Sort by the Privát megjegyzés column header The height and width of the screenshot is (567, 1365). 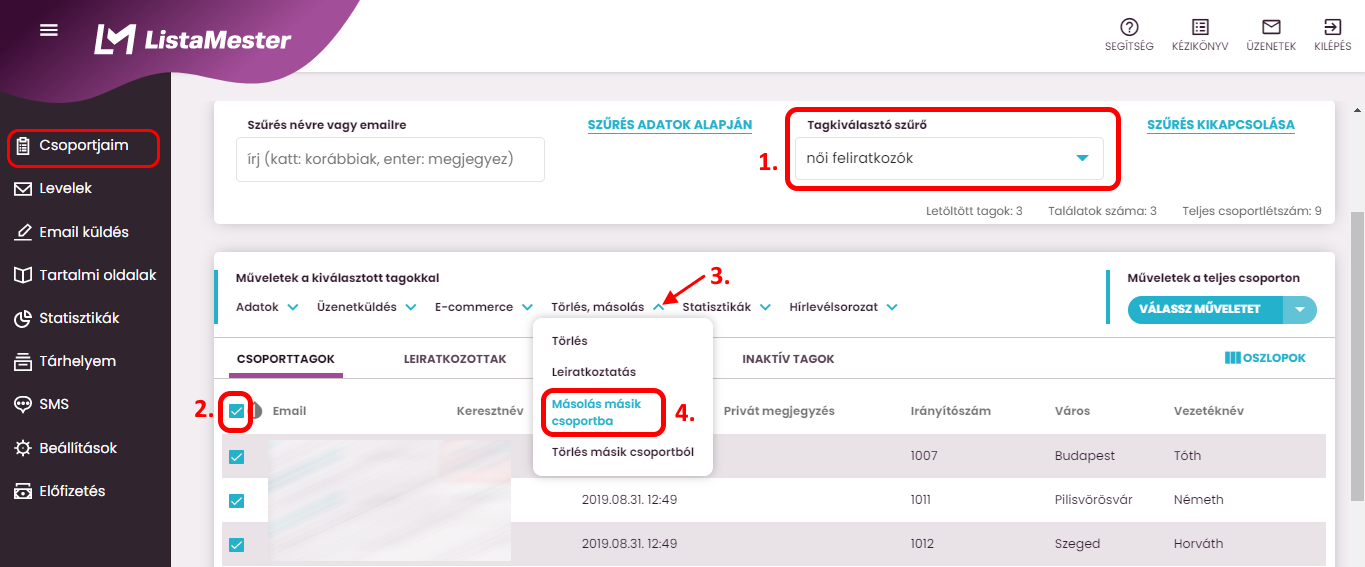779,411
